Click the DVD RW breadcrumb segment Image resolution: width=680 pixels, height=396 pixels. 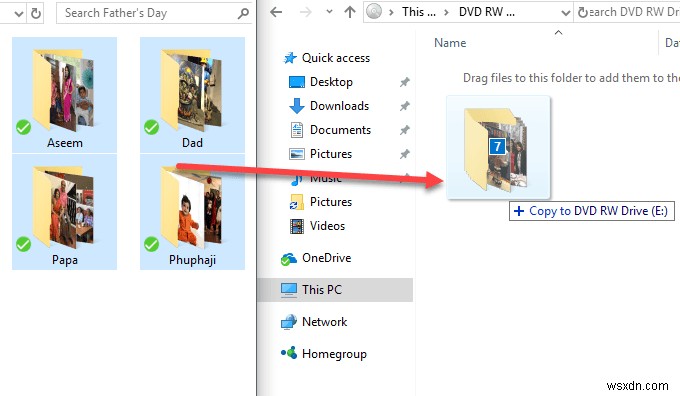point(487,12)
